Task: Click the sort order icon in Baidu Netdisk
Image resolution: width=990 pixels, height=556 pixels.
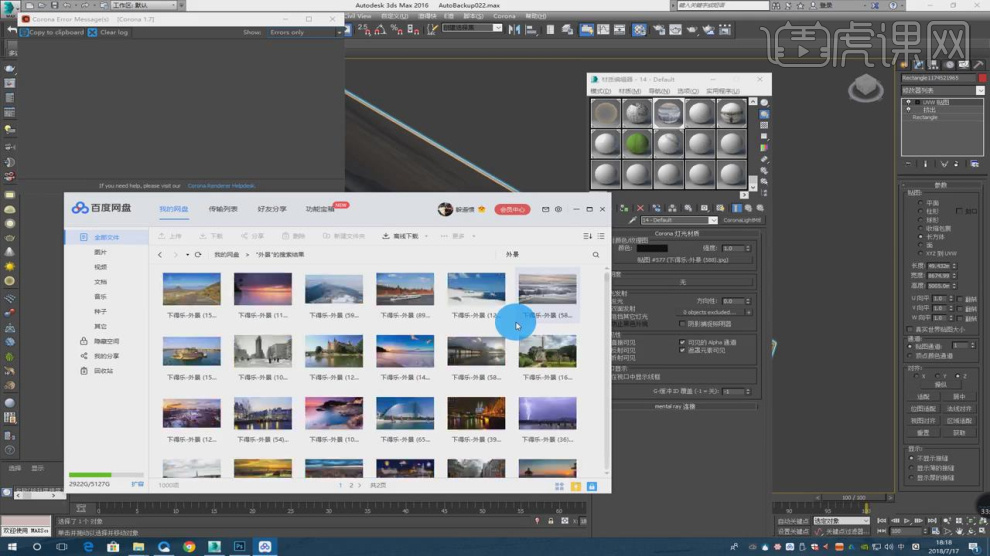Action: pos(587,236)
